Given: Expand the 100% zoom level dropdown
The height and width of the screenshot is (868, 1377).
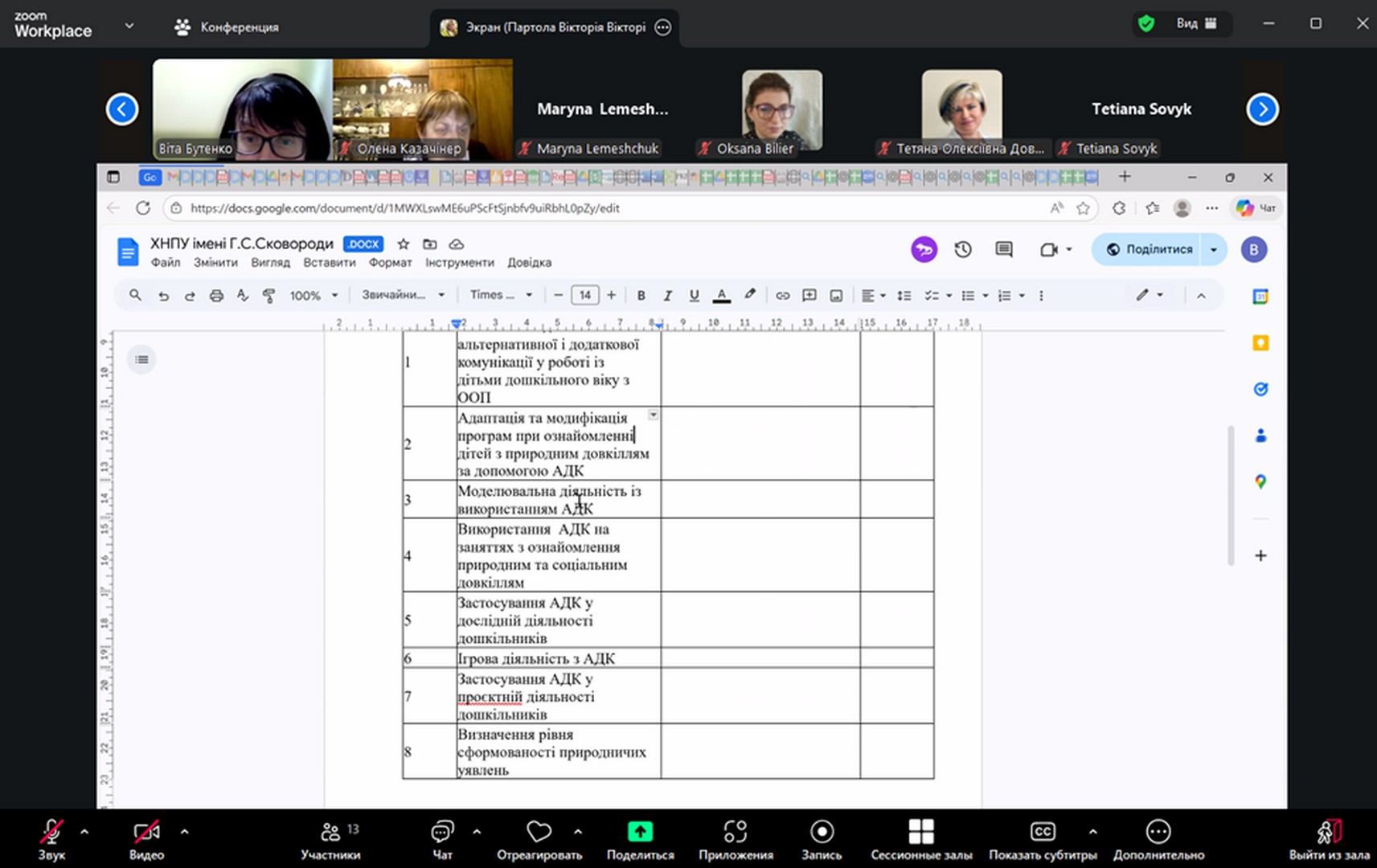Looking at the screenshot, I should click(x=314, y=296).
